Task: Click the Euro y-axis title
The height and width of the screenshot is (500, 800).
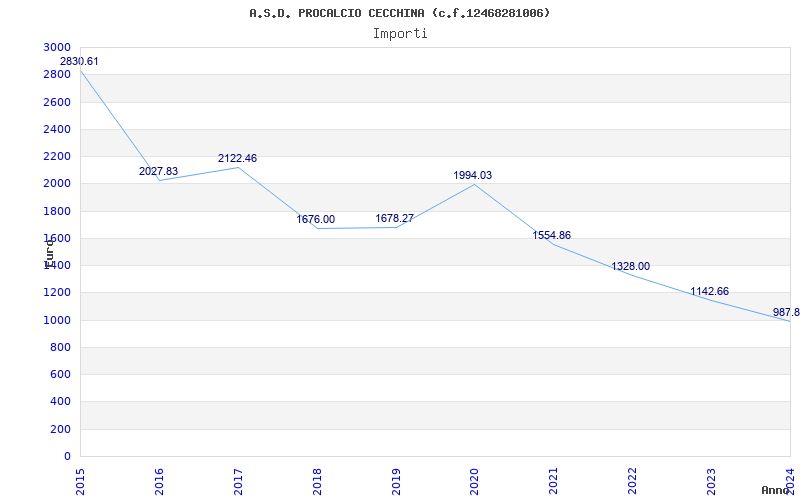Action: point(48,253)
